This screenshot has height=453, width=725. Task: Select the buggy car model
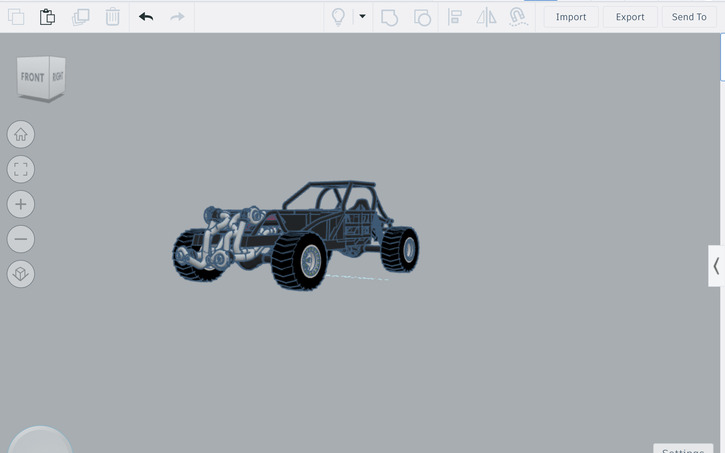(x=296, y=236)
